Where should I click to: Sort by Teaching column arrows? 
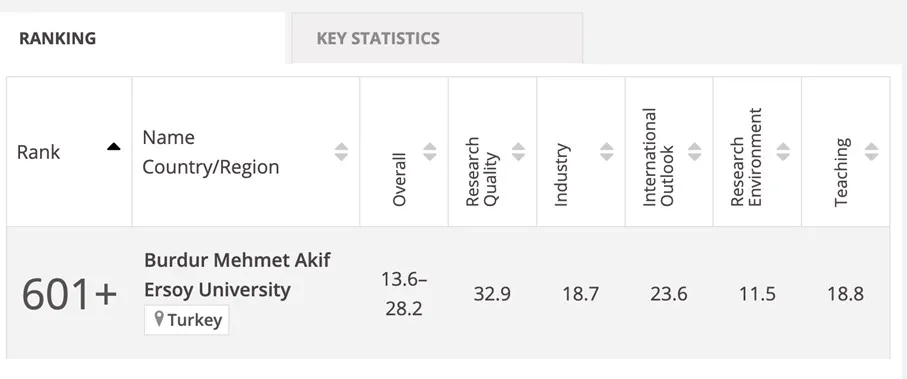[872, 152]
